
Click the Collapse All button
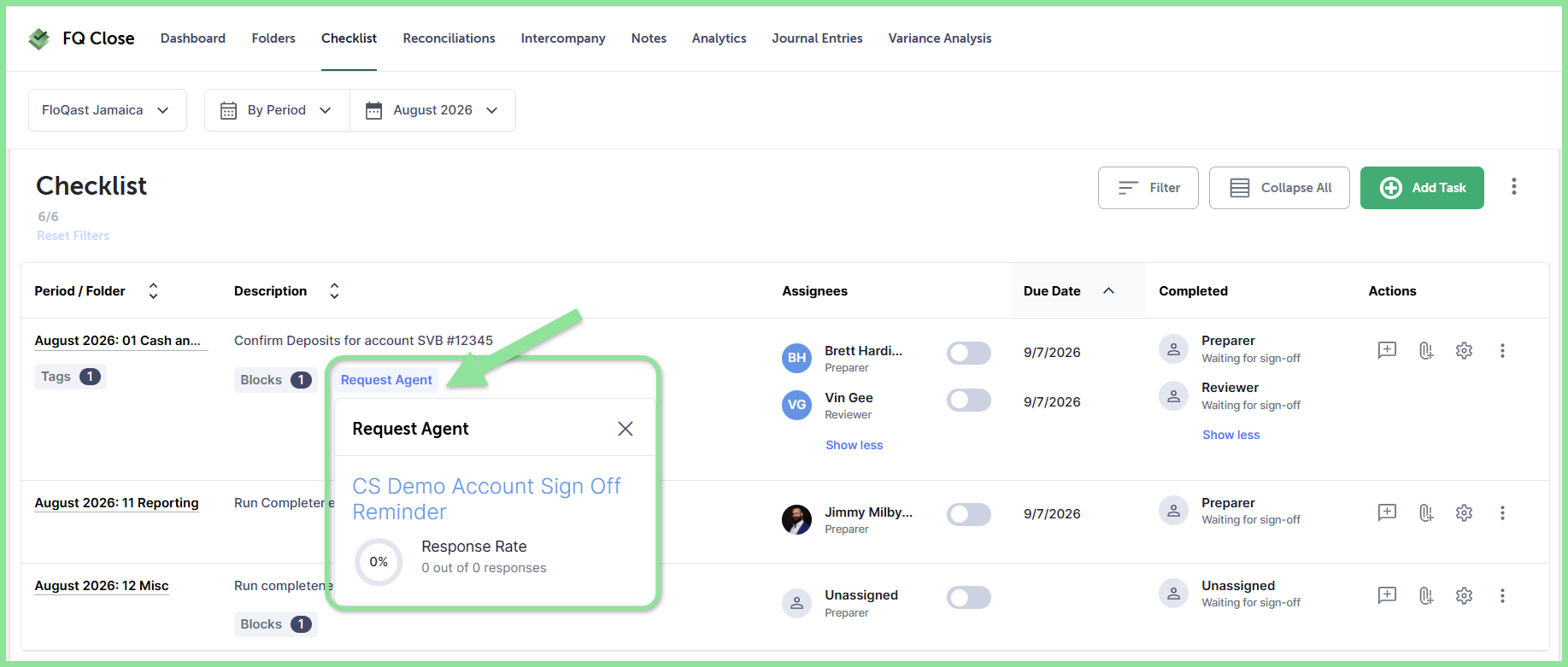[x=1279, y=188]
